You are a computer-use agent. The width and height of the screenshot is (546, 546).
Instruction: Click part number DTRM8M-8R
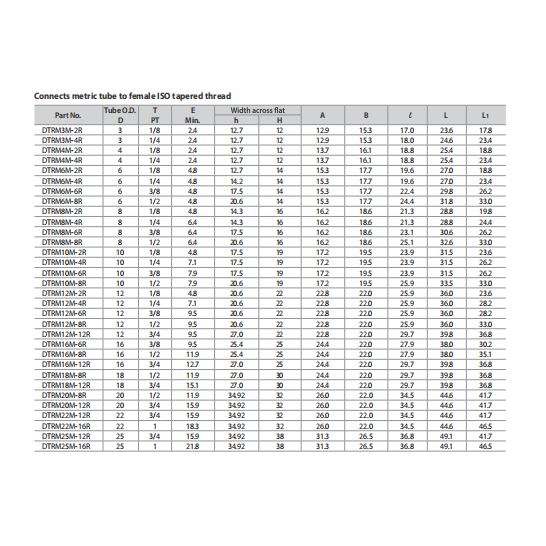click(62, 243)
